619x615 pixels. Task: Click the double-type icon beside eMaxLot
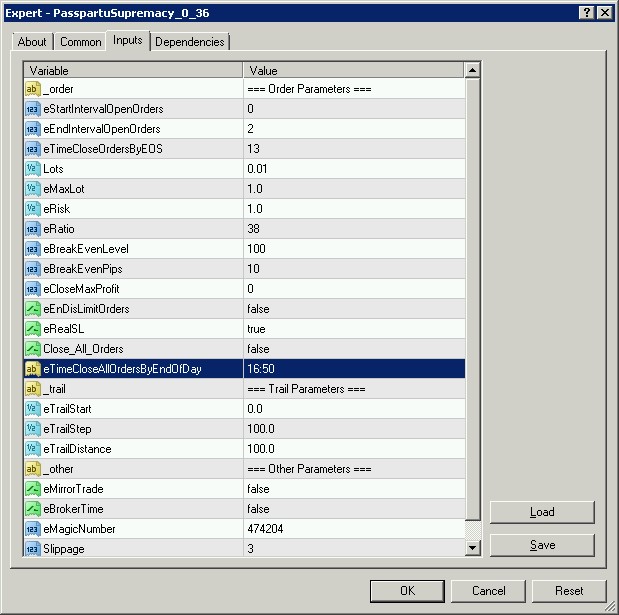[33, 189]
